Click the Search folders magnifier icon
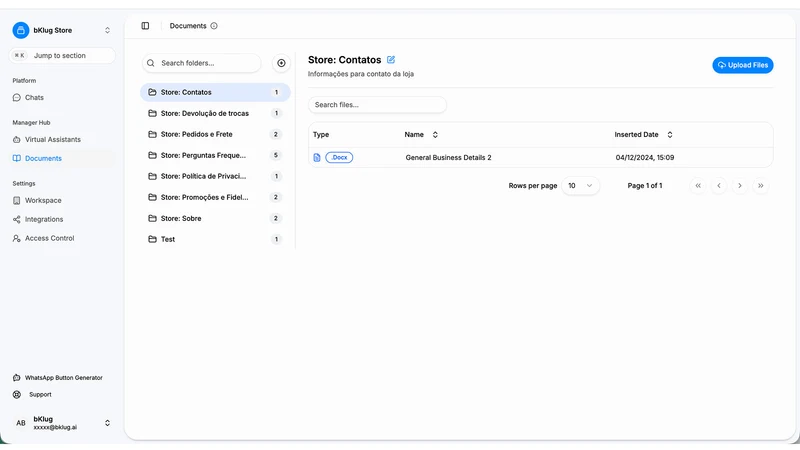 151,63
